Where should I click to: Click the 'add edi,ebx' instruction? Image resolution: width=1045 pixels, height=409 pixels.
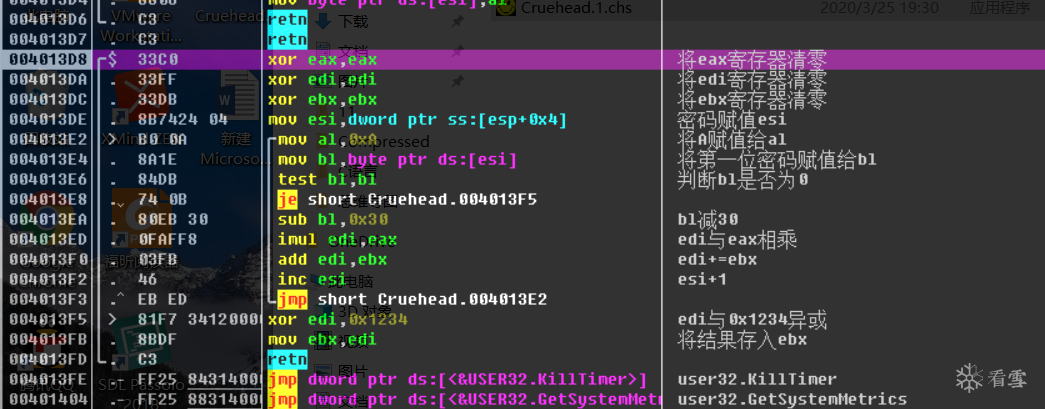click(x=333, y=259)
